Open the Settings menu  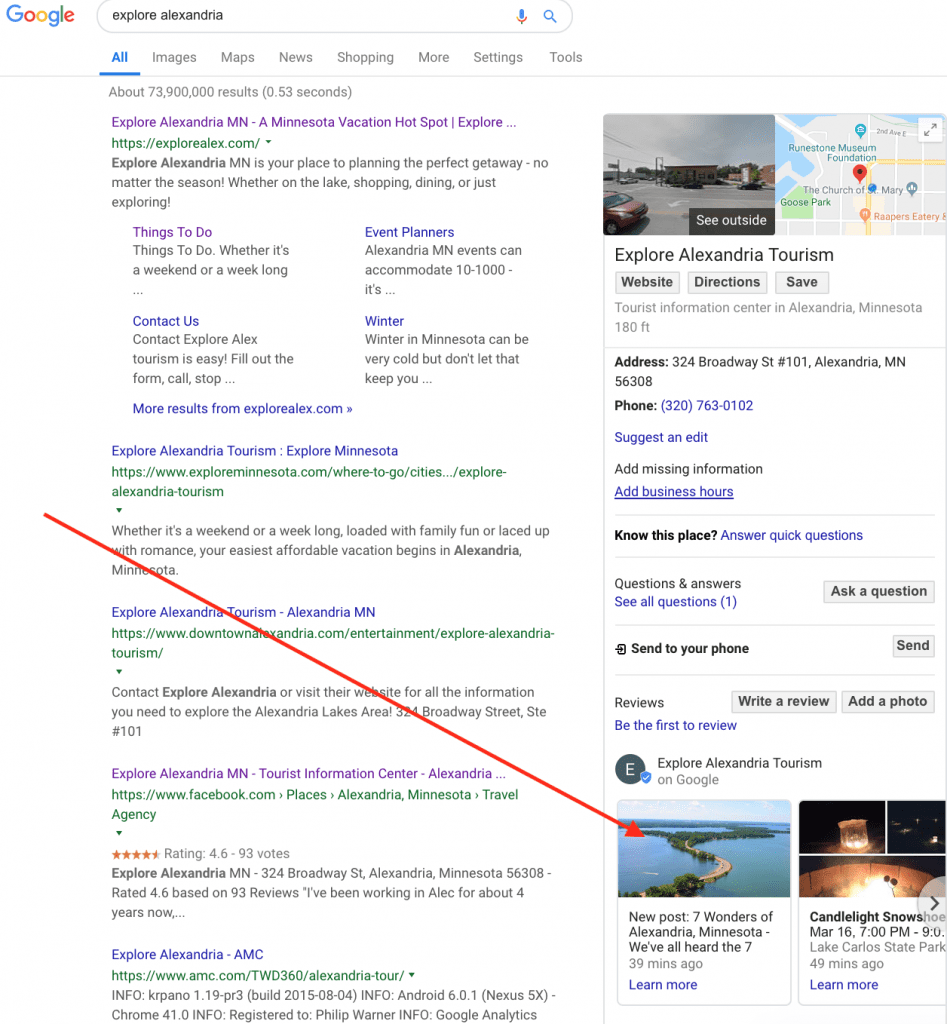[498, 57]
